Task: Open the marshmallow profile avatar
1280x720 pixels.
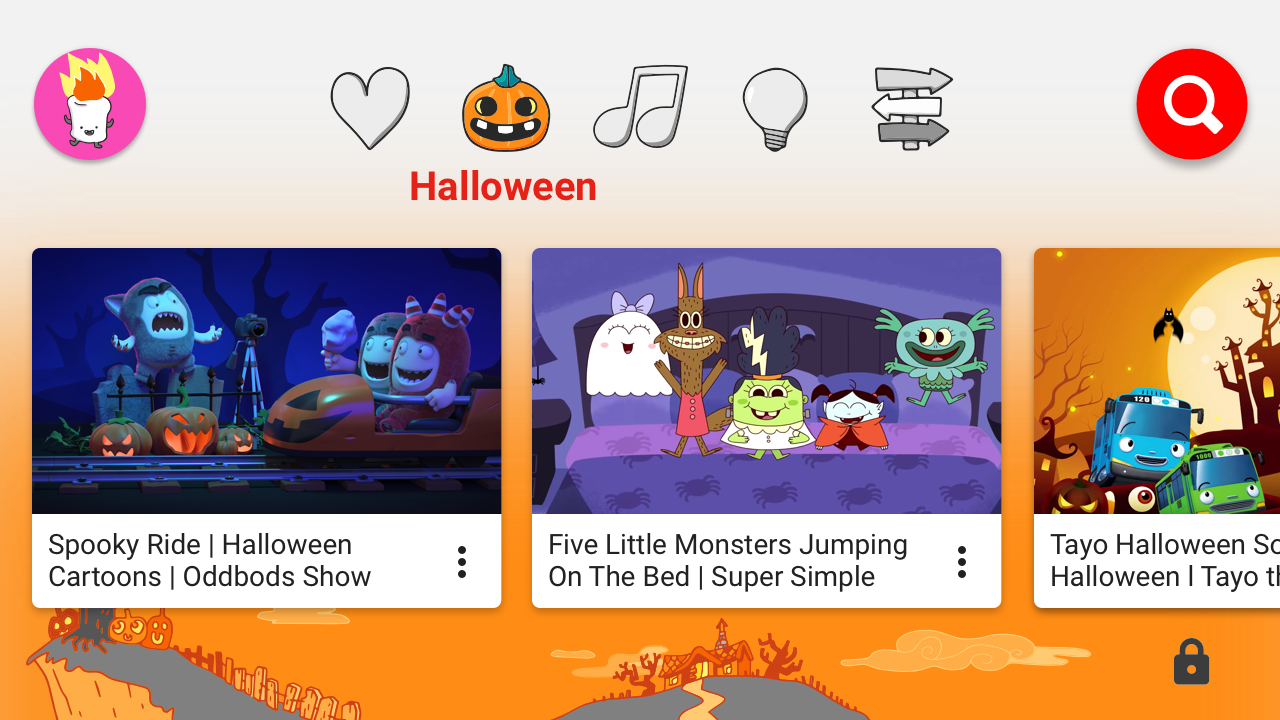Action: tap(90, 104)
